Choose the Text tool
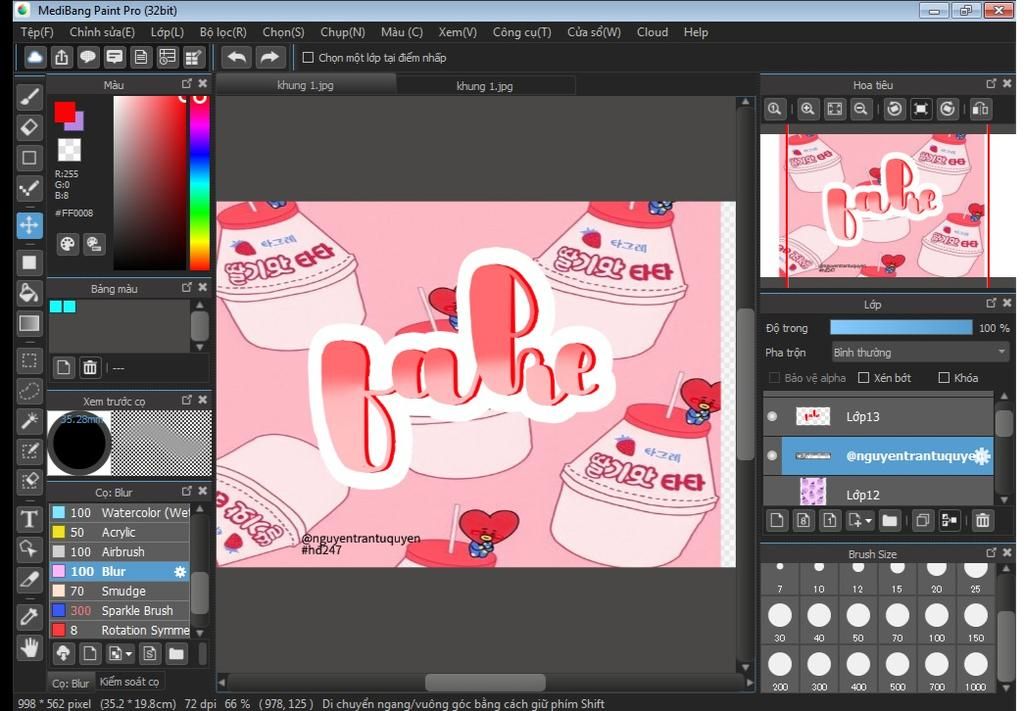Image resolution: width=1024 pixels, height=711 pixels. [x=29, y=519]
